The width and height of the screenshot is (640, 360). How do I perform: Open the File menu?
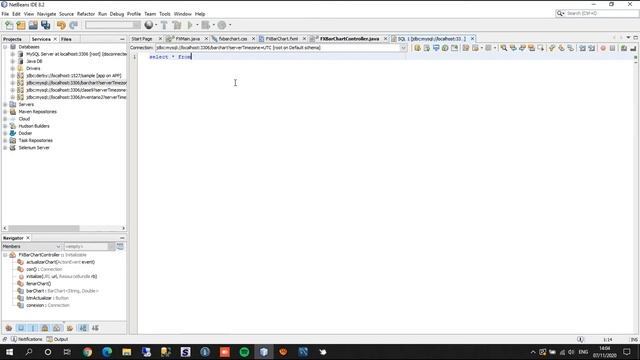5,14
